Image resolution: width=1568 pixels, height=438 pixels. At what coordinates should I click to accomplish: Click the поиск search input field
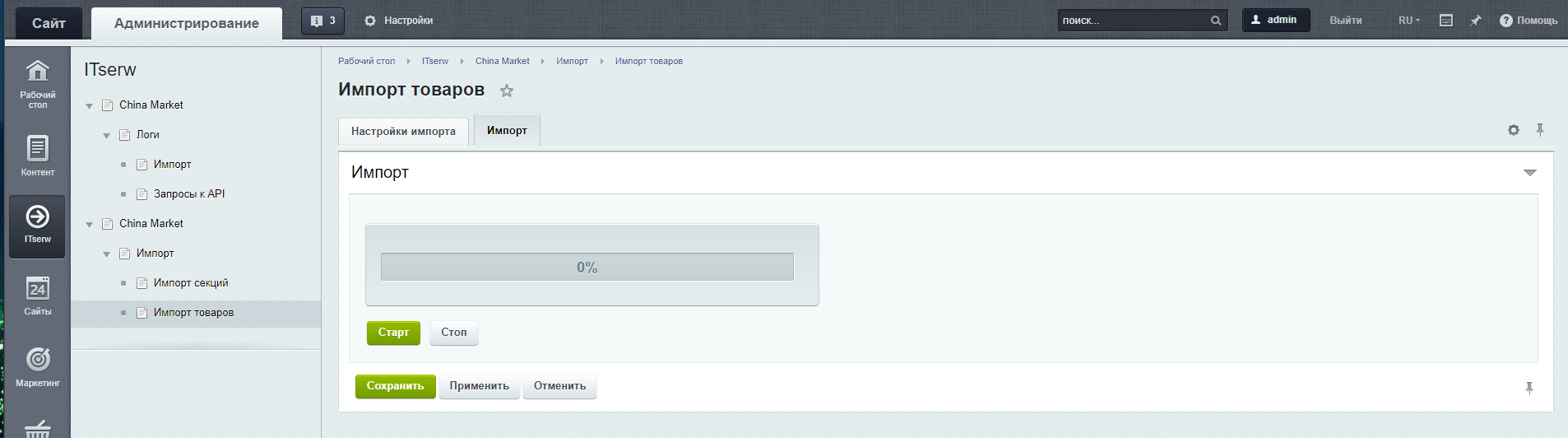coord(1133,21)
